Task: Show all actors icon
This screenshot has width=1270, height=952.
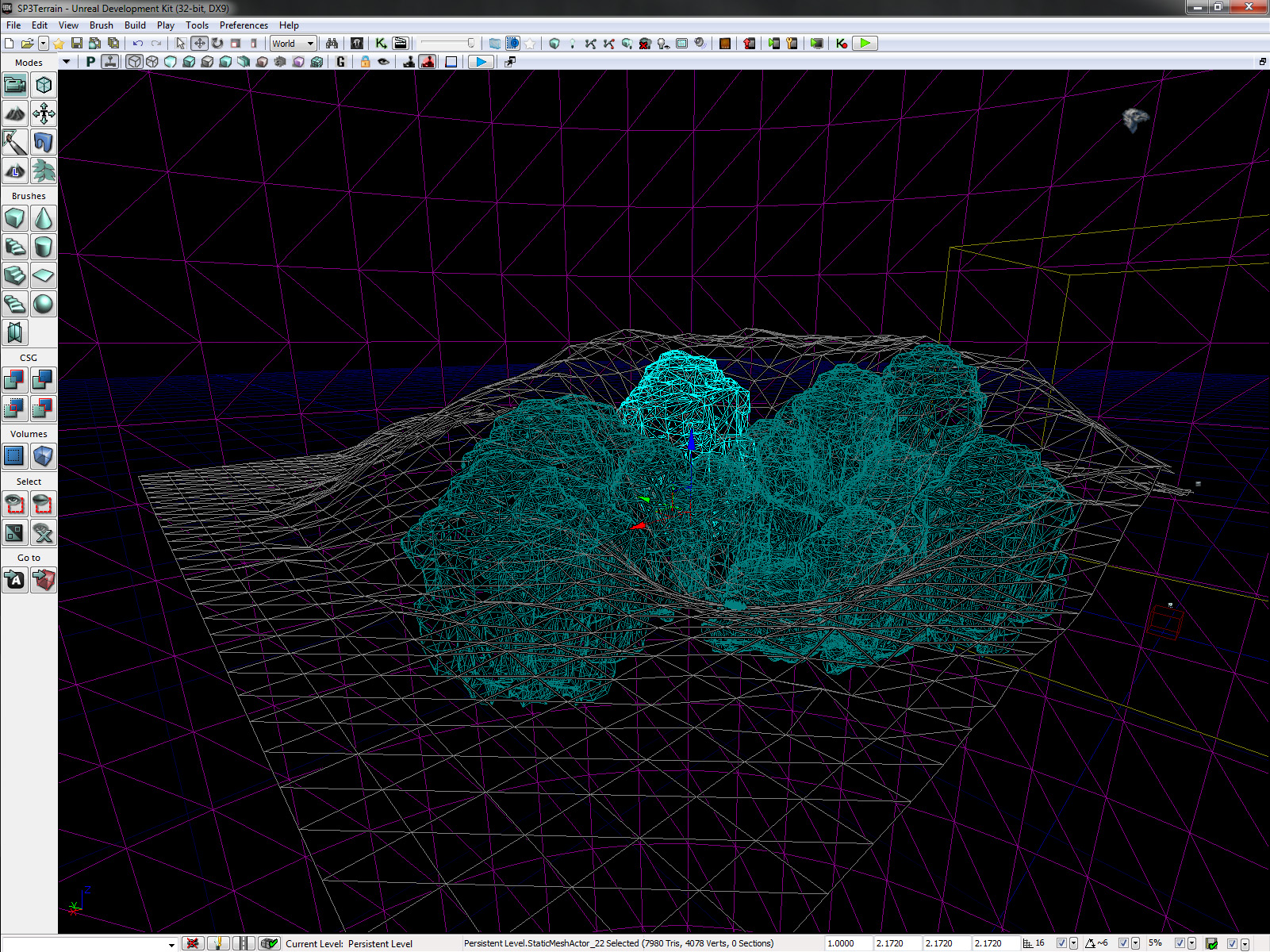Action: coord(44,532)
